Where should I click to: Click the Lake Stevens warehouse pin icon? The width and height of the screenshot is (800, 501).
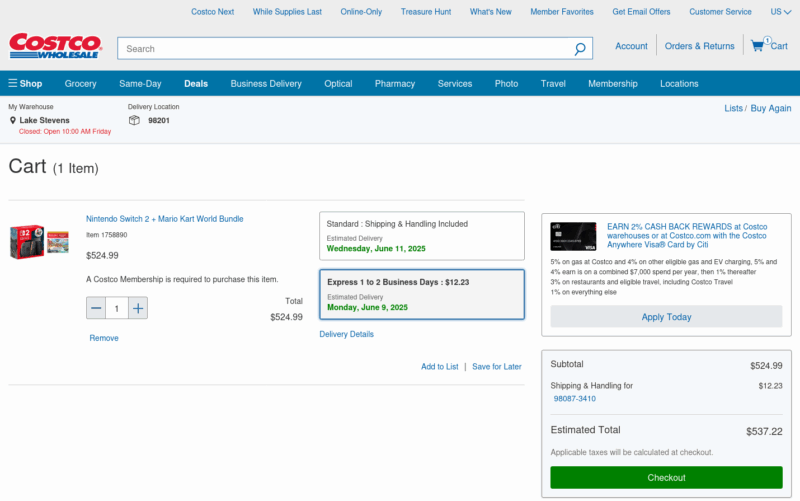[13, 120]
